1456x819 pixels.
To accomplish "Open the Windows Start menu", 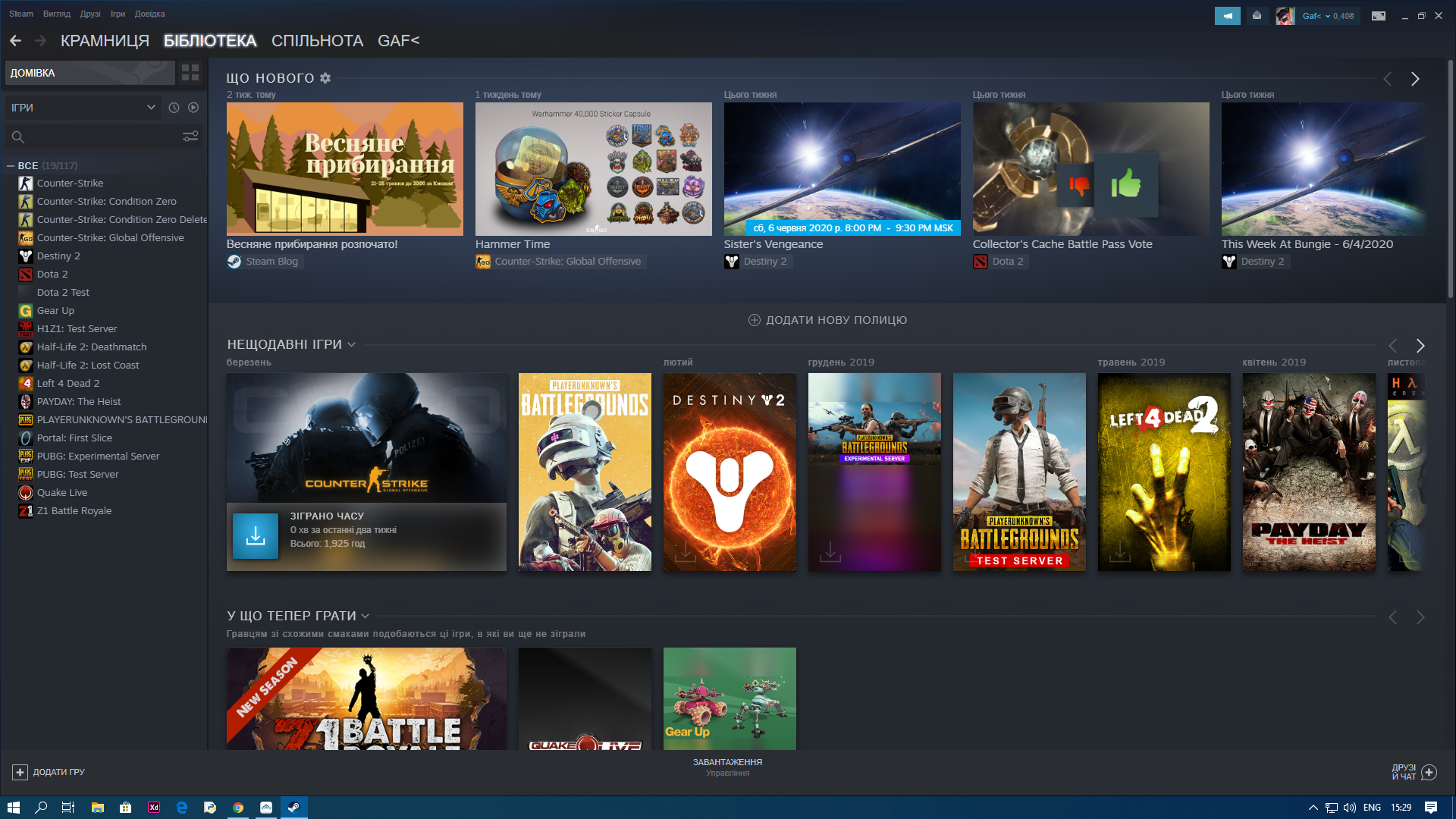I will tap(13, 808).
